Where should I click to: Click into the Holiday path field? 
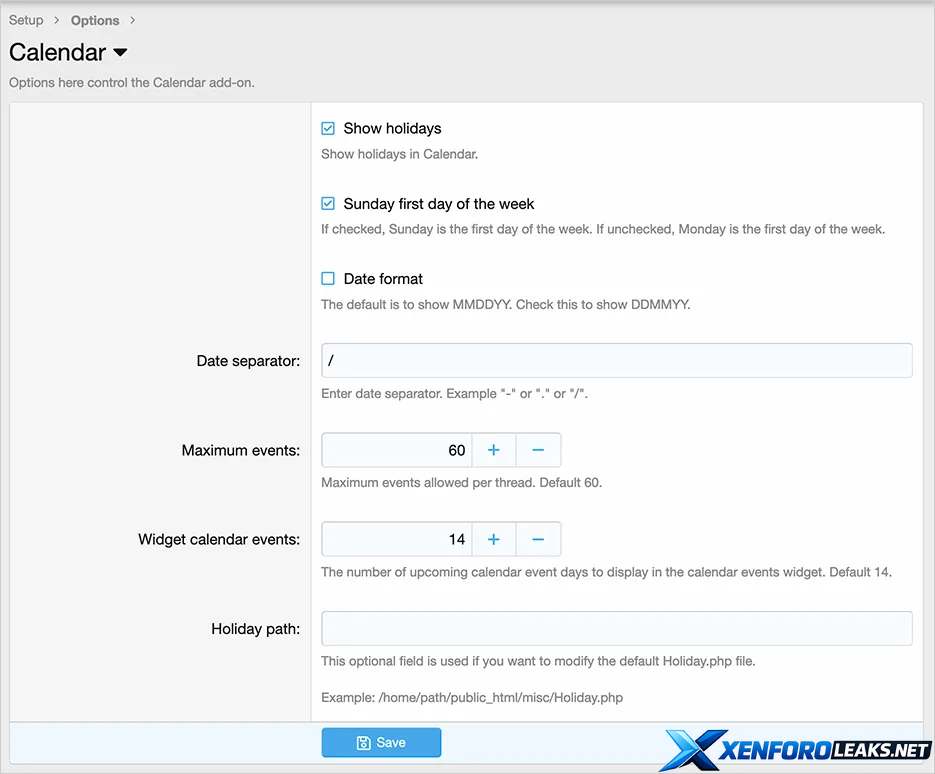(x=616, y=628)
